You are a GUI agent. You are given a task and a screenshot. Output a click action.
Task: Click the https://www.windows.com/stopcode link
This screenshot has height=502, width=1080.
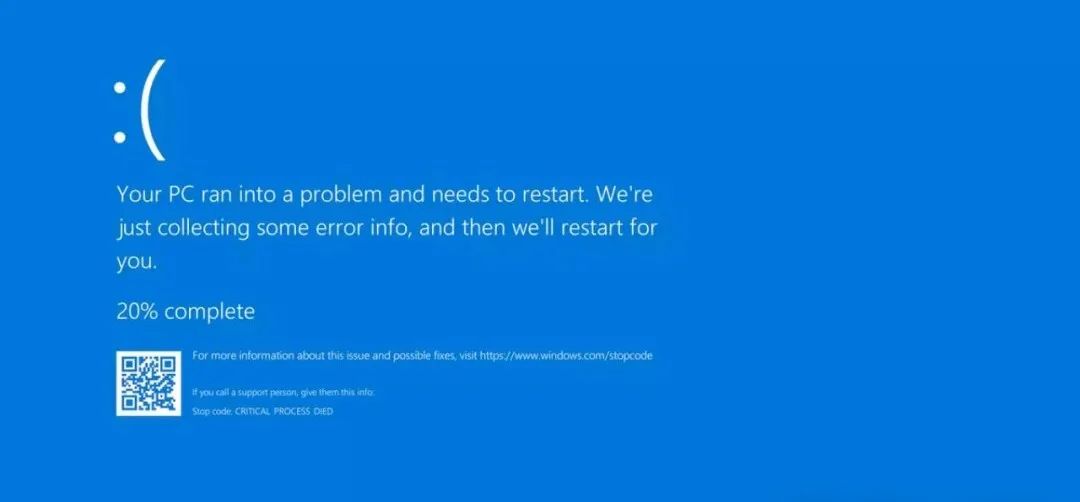565,356
